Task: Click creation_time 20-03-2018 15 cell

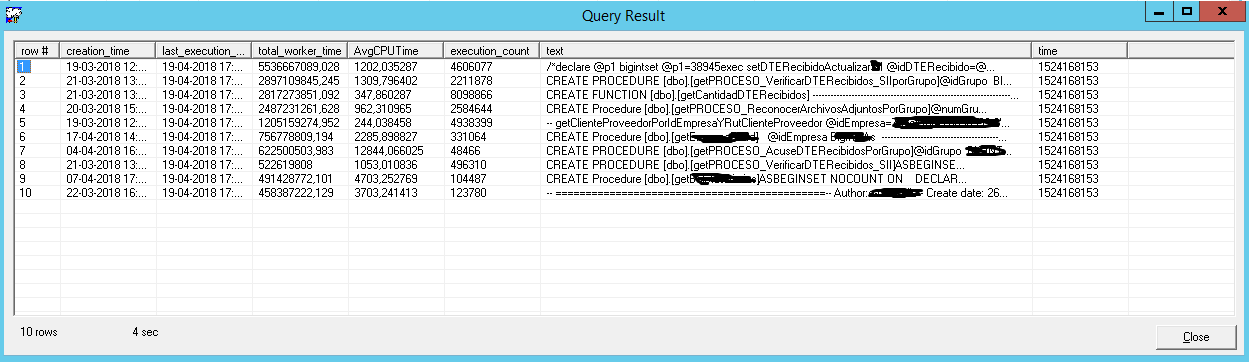Action: point(108,108)
